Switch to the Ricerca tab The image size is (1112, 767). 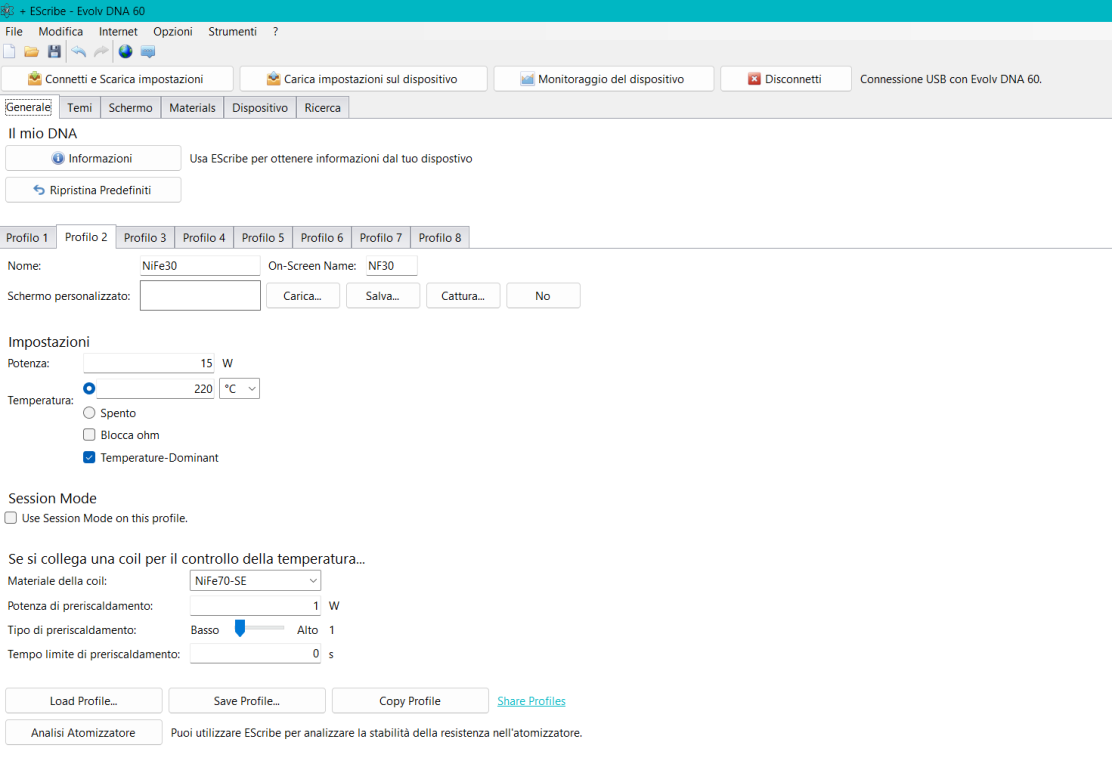pos(323,108)
